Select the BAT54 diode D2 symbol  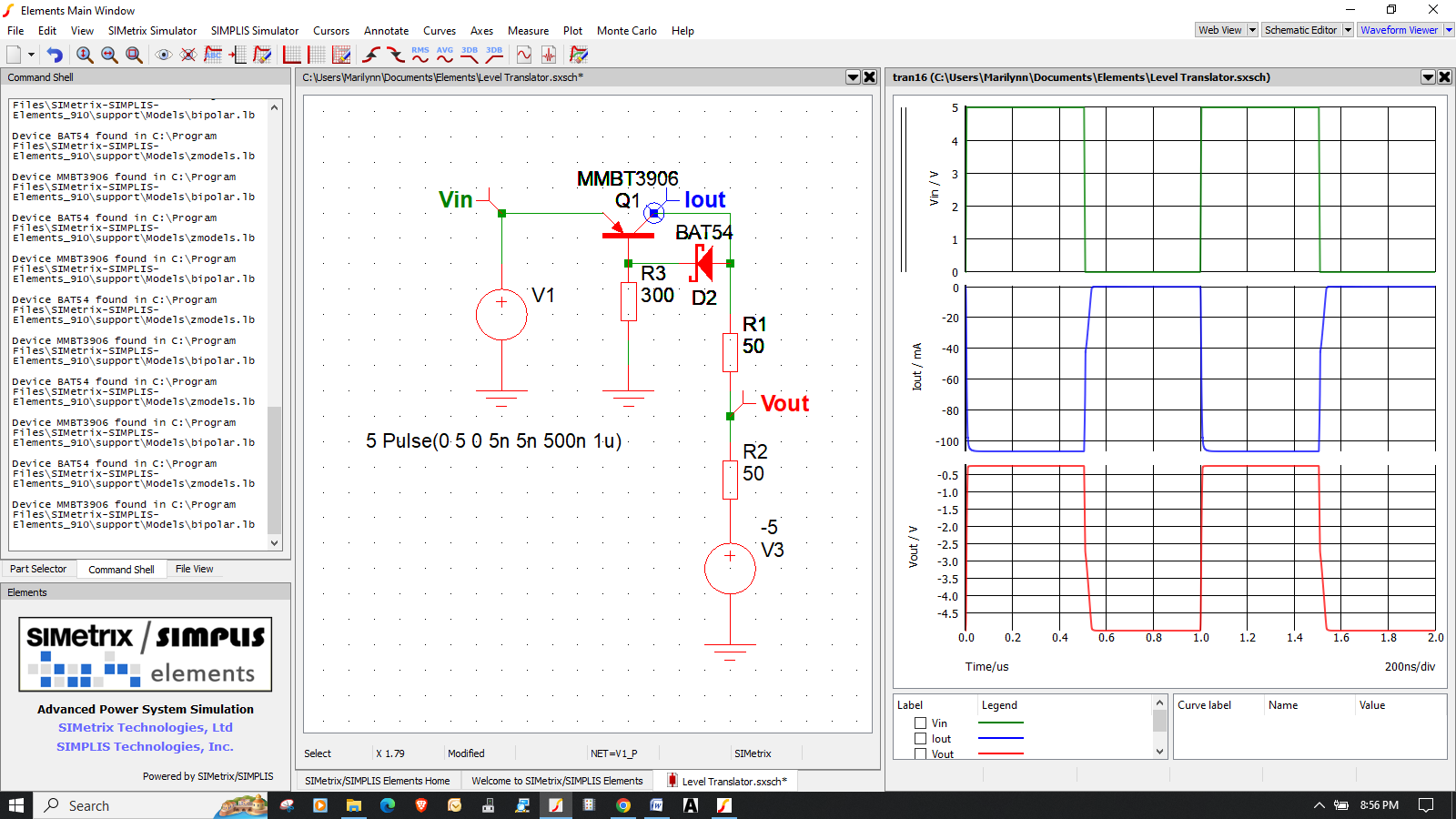[702, 263]
